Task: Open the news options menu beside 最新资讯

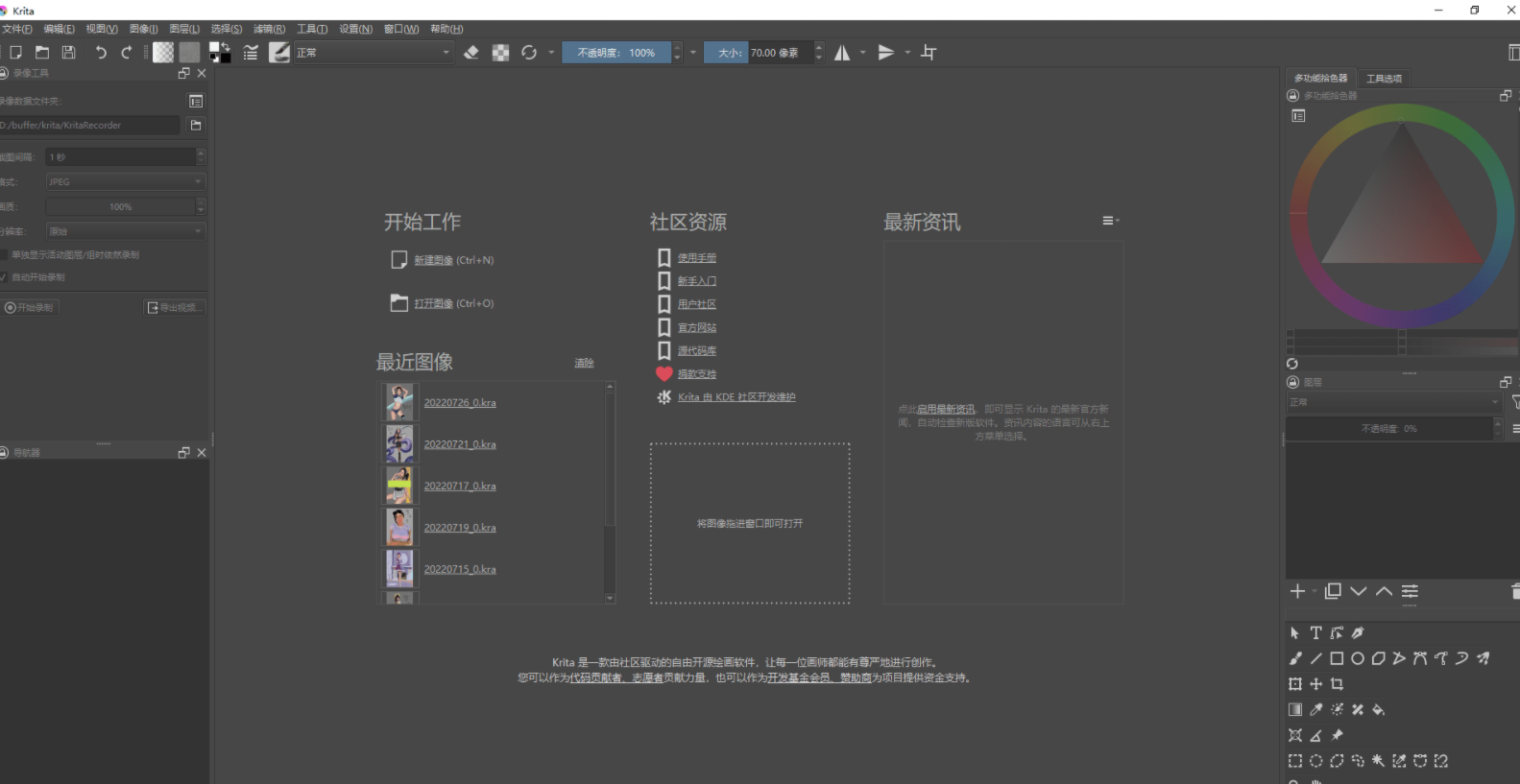Action: (x=1111, y=221)
